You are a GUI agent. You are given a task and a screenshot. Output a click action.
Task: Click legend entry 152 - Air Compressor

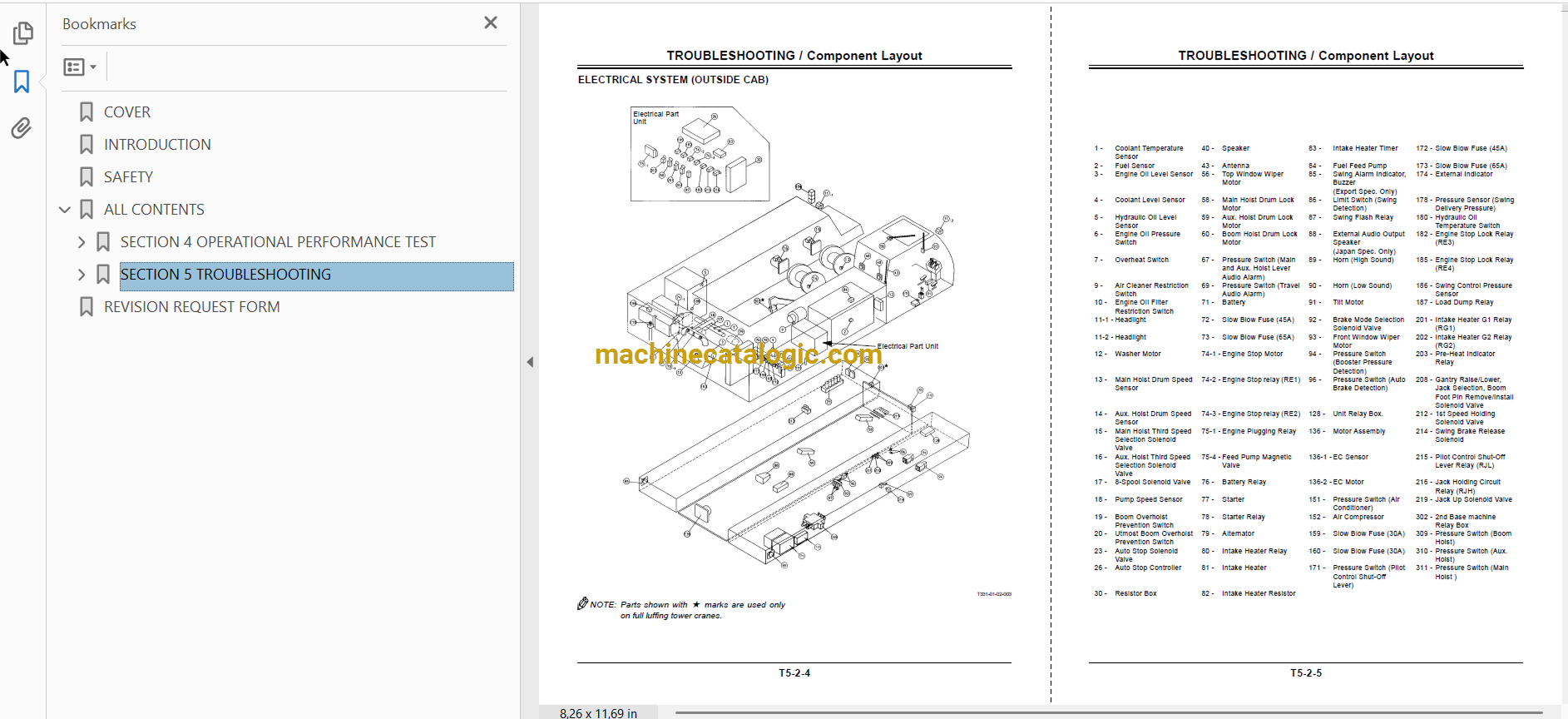(1346, 517)
